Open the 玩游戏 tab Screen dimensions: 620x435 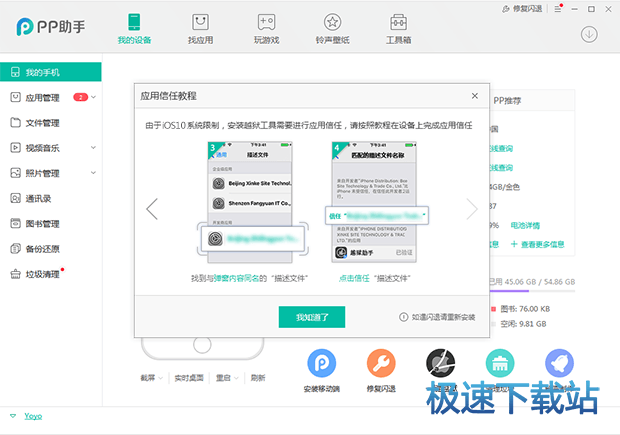(267, 28)
